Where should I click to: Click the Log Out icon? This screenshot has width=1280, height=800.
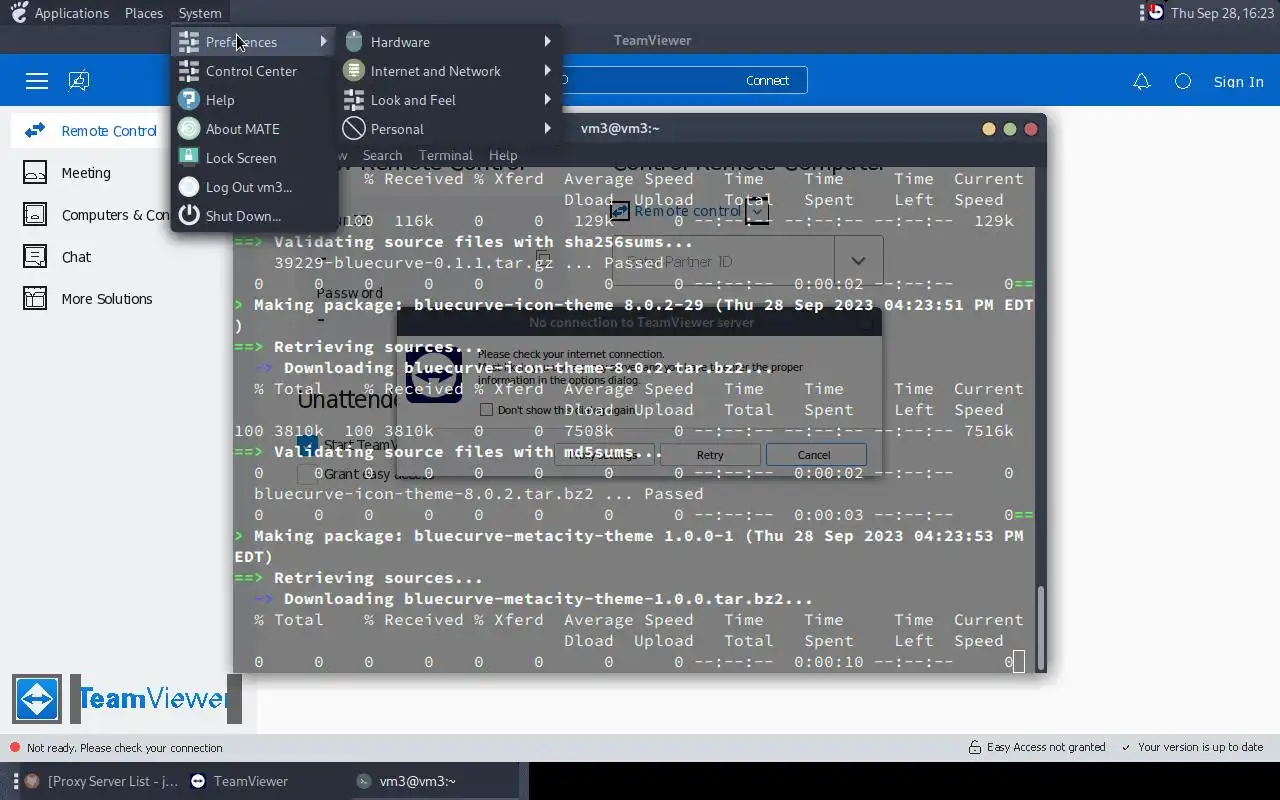point(189,187)
